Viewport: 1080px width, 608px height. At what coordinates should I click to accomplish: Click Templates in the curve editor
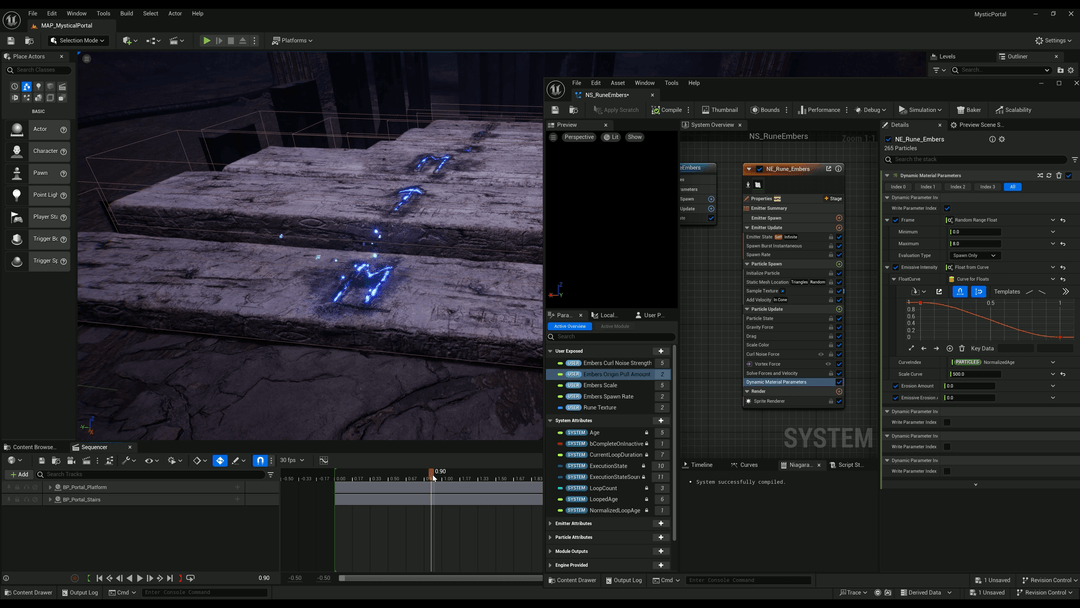(x=1005, y=291)
